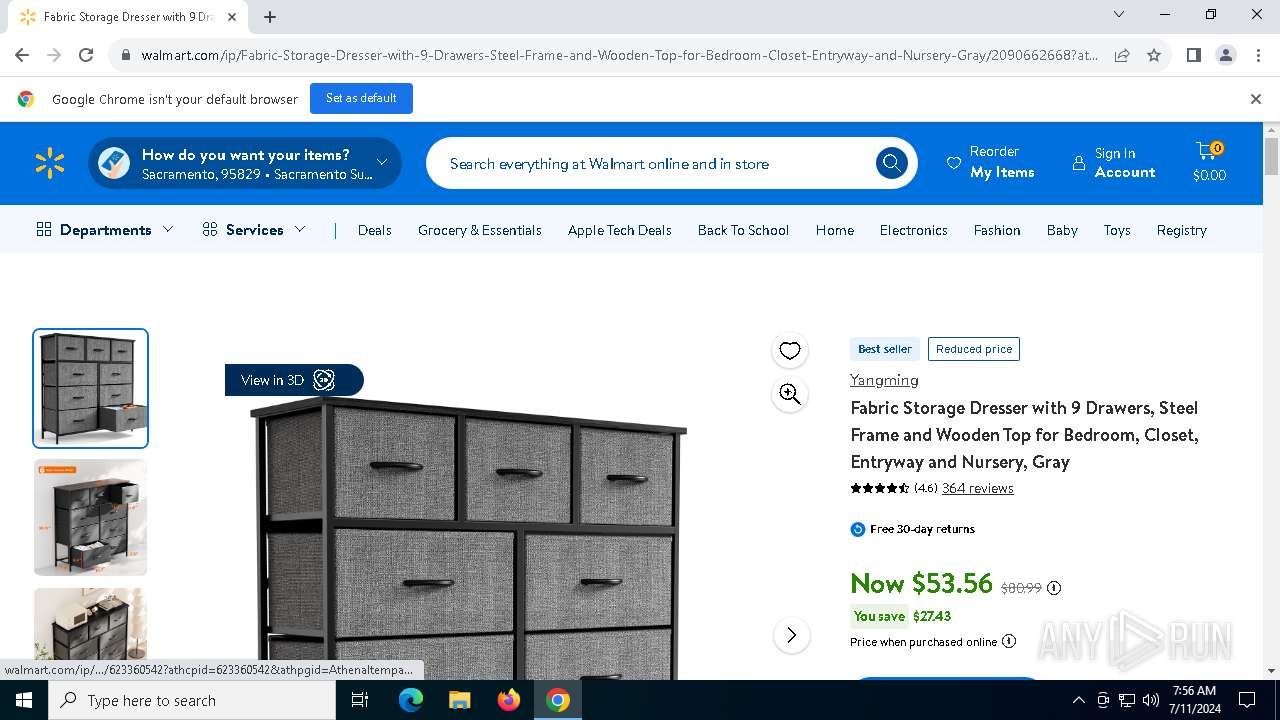The image size is (1280, 720).
Task: Open Windows notification center
Action: pyautogui.click(x=1247, y=700)
